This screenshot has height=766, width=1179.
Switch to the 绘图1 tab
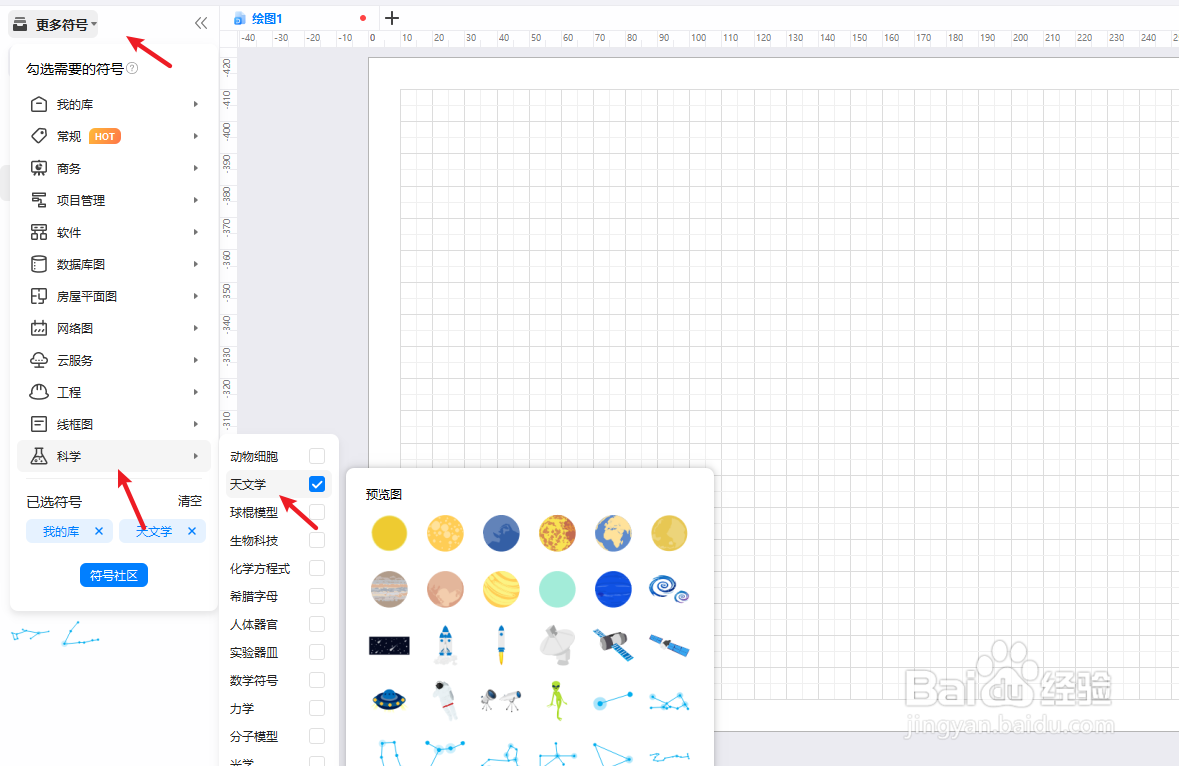[x=265, y=17]
